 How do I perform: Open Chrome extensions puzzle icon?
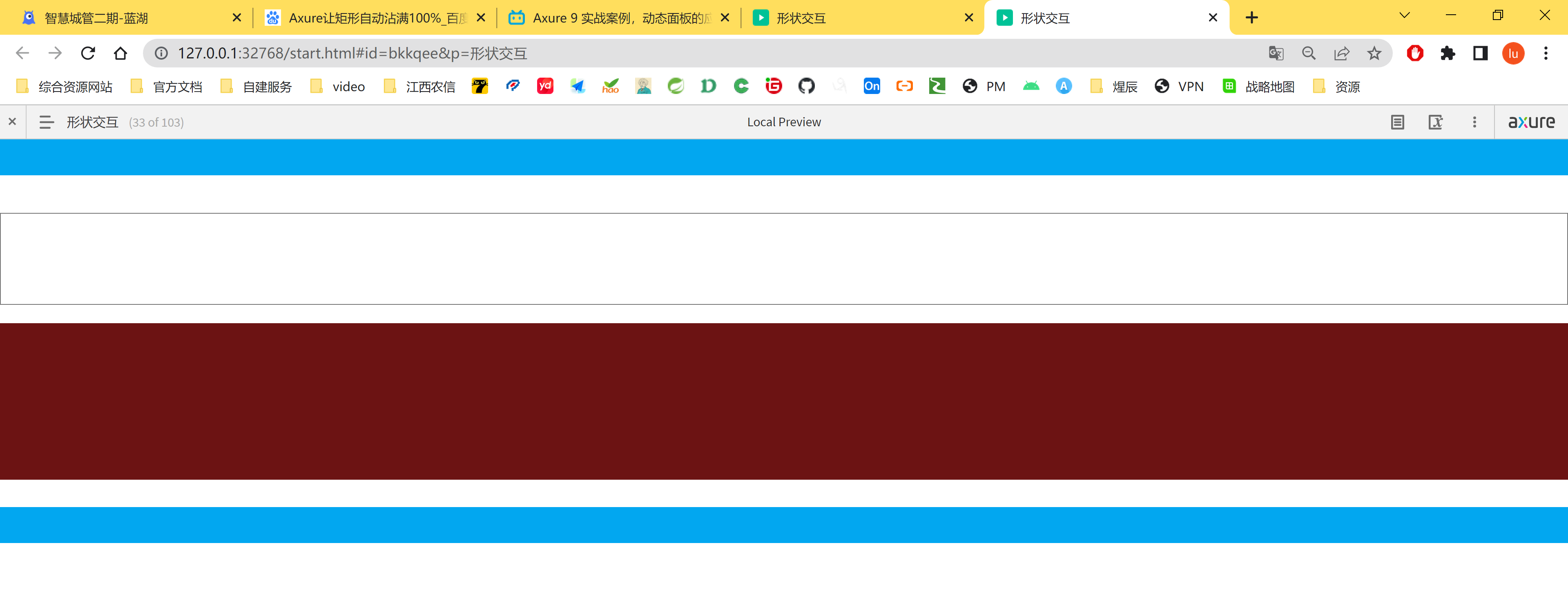pyautogui.click(x=1448, y=54)
